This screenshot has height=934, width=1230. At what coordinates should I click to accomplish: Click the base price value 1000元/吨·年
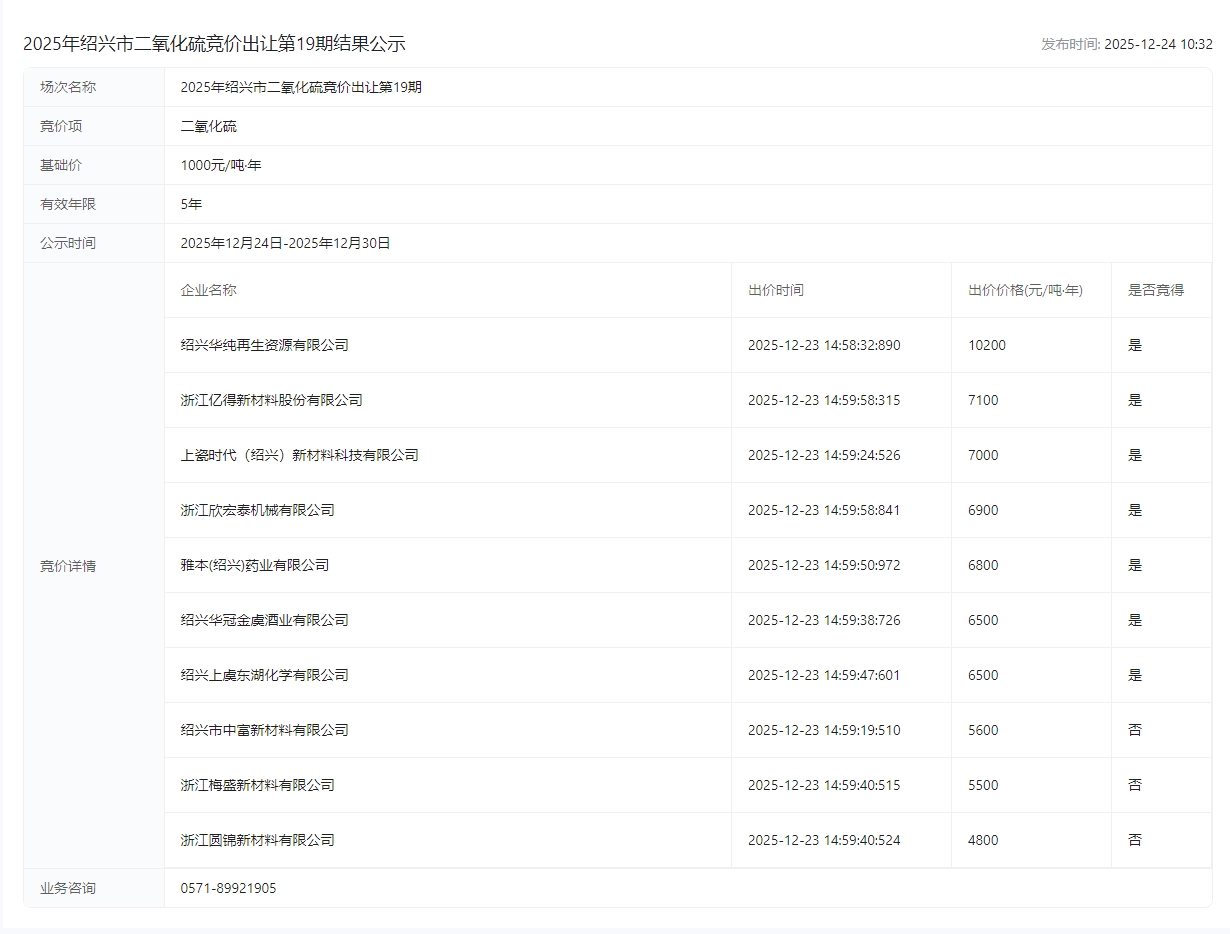221,165
